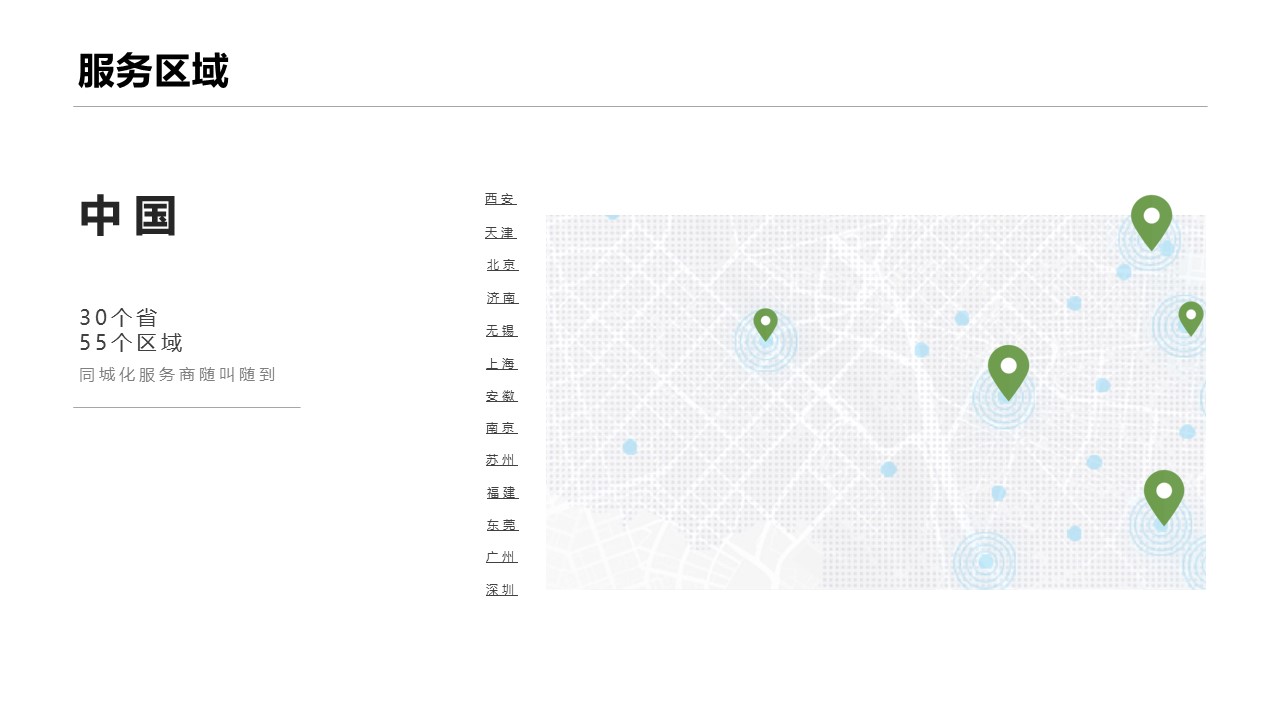
Task: Select the 中国 heading text
Action: click(x=128, y=217)
